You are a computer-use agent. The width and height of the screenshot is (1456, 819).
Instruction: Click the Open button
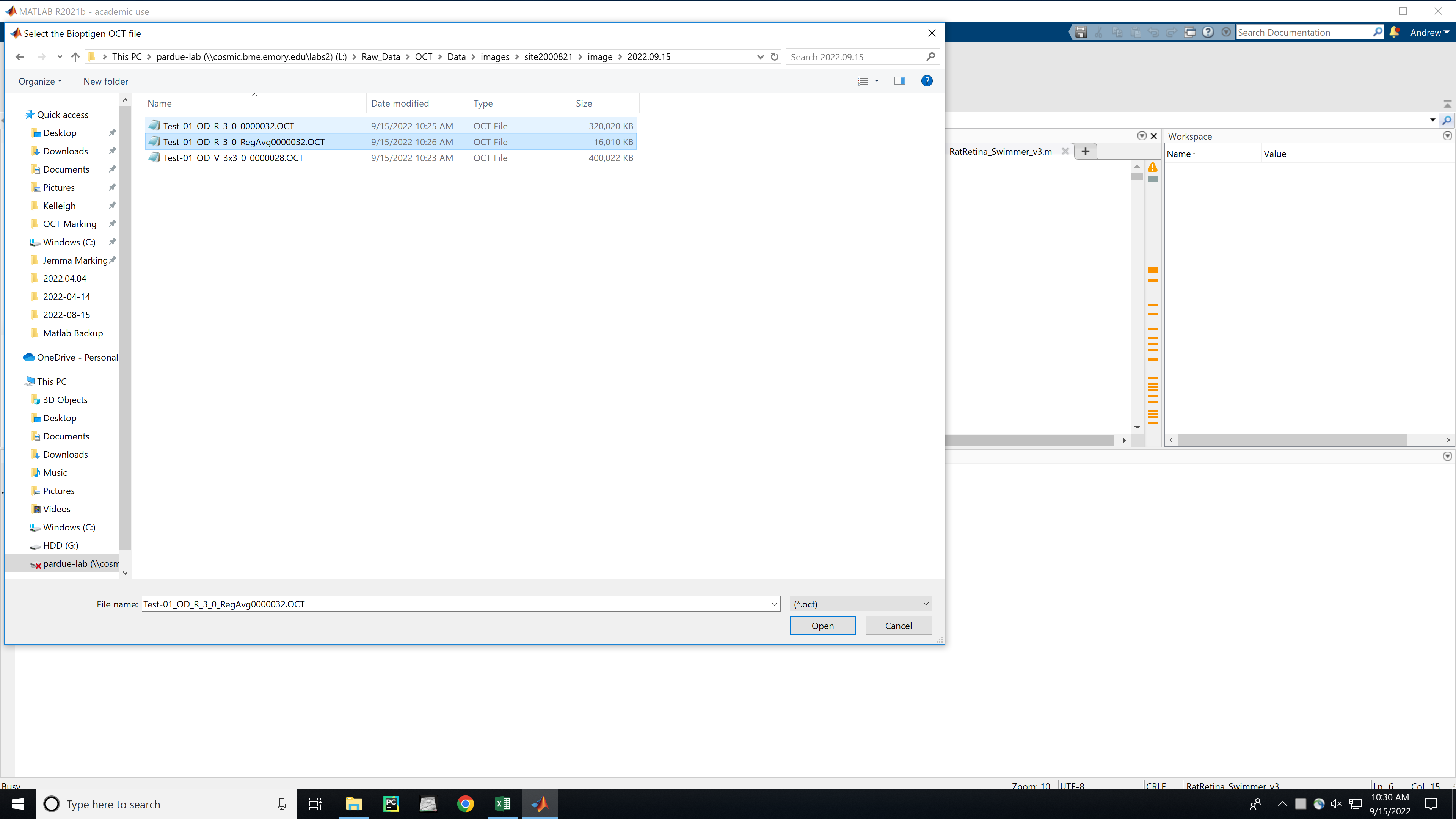(x=822, y=626)
